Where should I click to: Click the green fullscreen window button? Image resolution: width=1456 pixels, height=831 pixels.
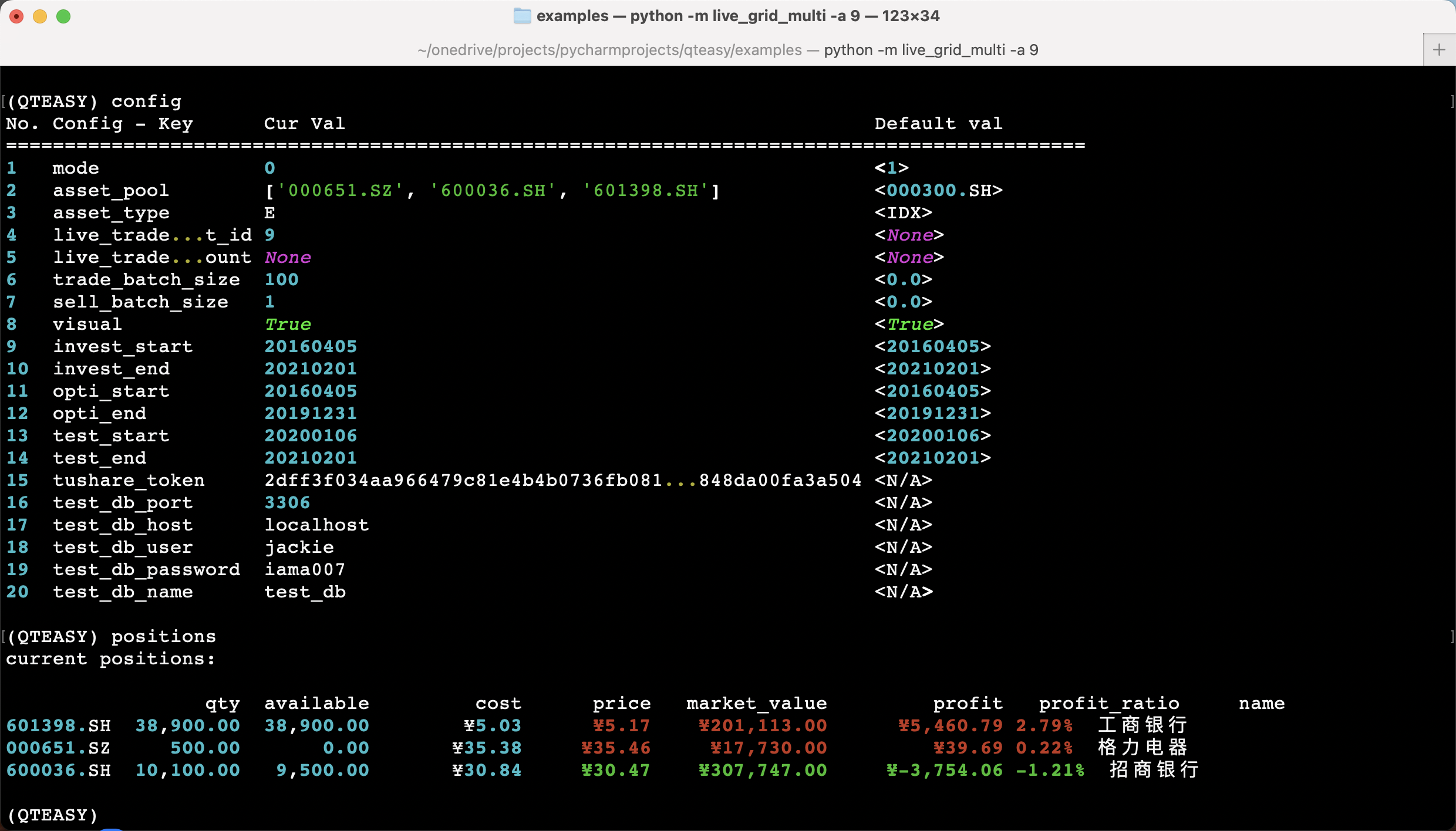tap(63, 16)
